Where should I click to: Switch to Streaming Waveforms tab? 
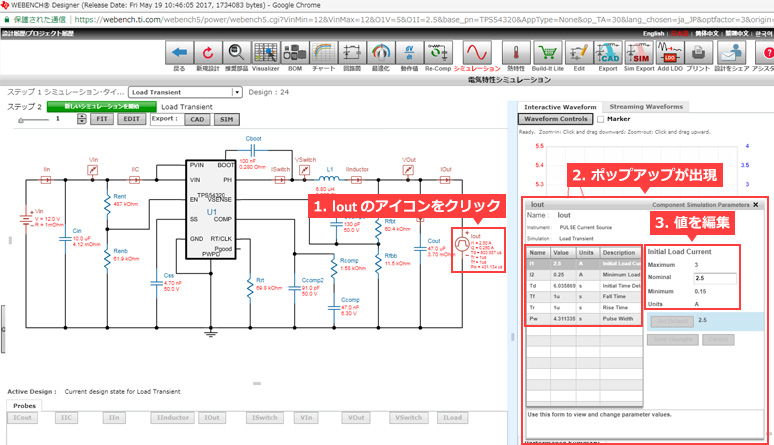coord(646,107)
